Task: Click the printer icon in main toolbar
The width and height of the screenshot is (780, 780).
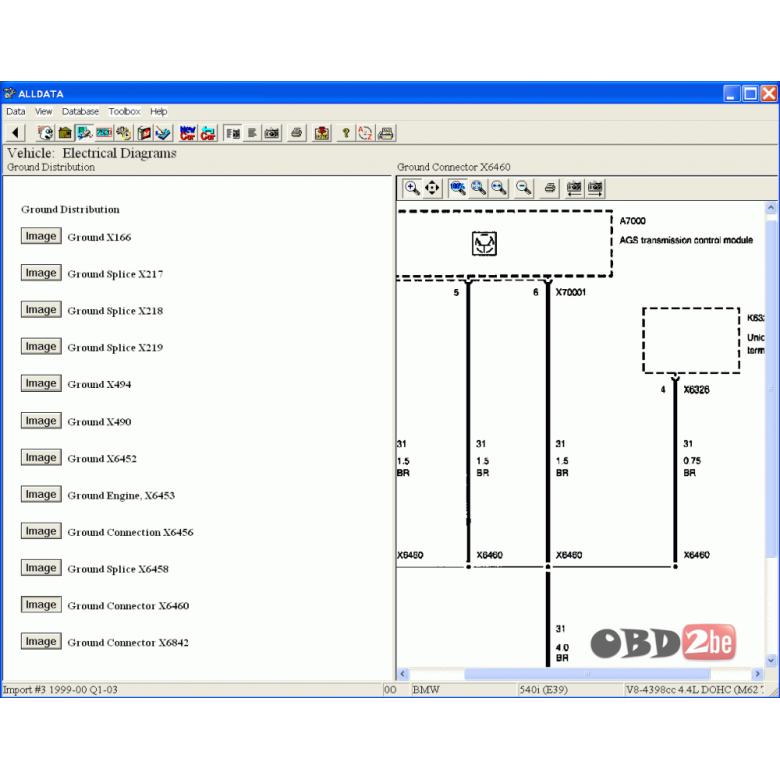Action: click(296, 133)
